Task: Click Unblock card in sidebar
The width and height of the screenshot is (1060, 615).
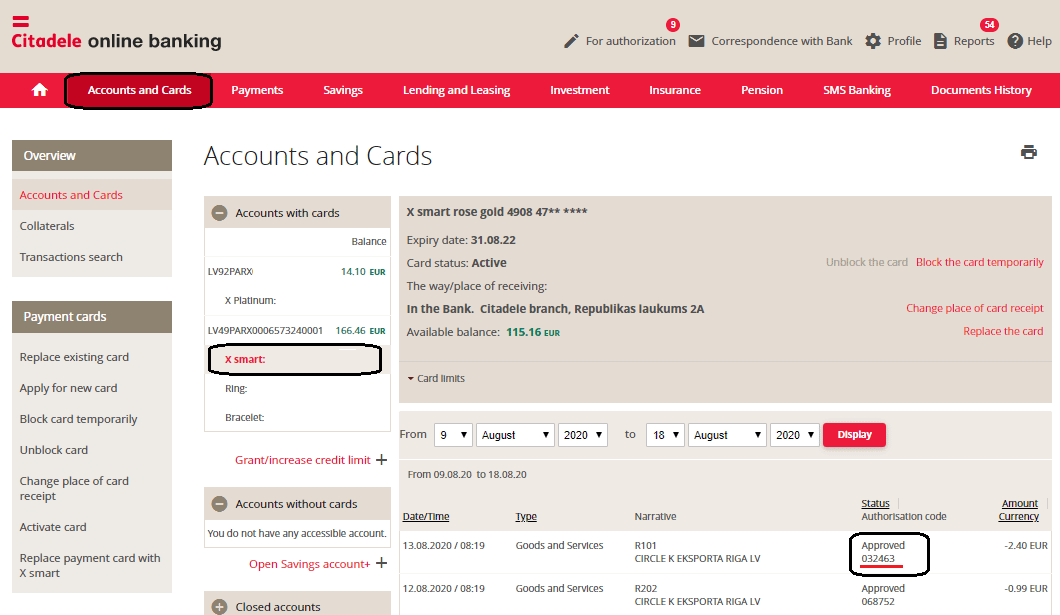Action: (53, 450)
